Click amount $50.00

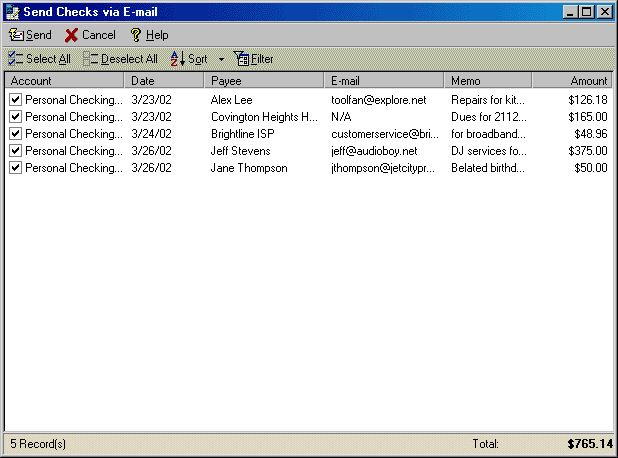[x=591, y=168]
